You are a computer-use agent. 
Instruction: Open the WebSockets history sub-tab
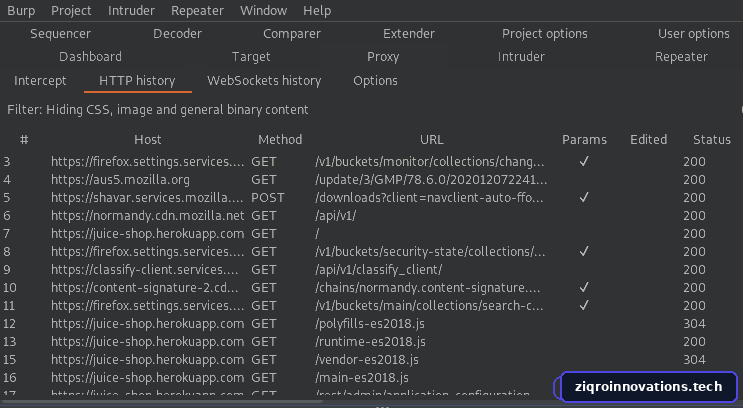pyautogui.click(x=264, y=81)
